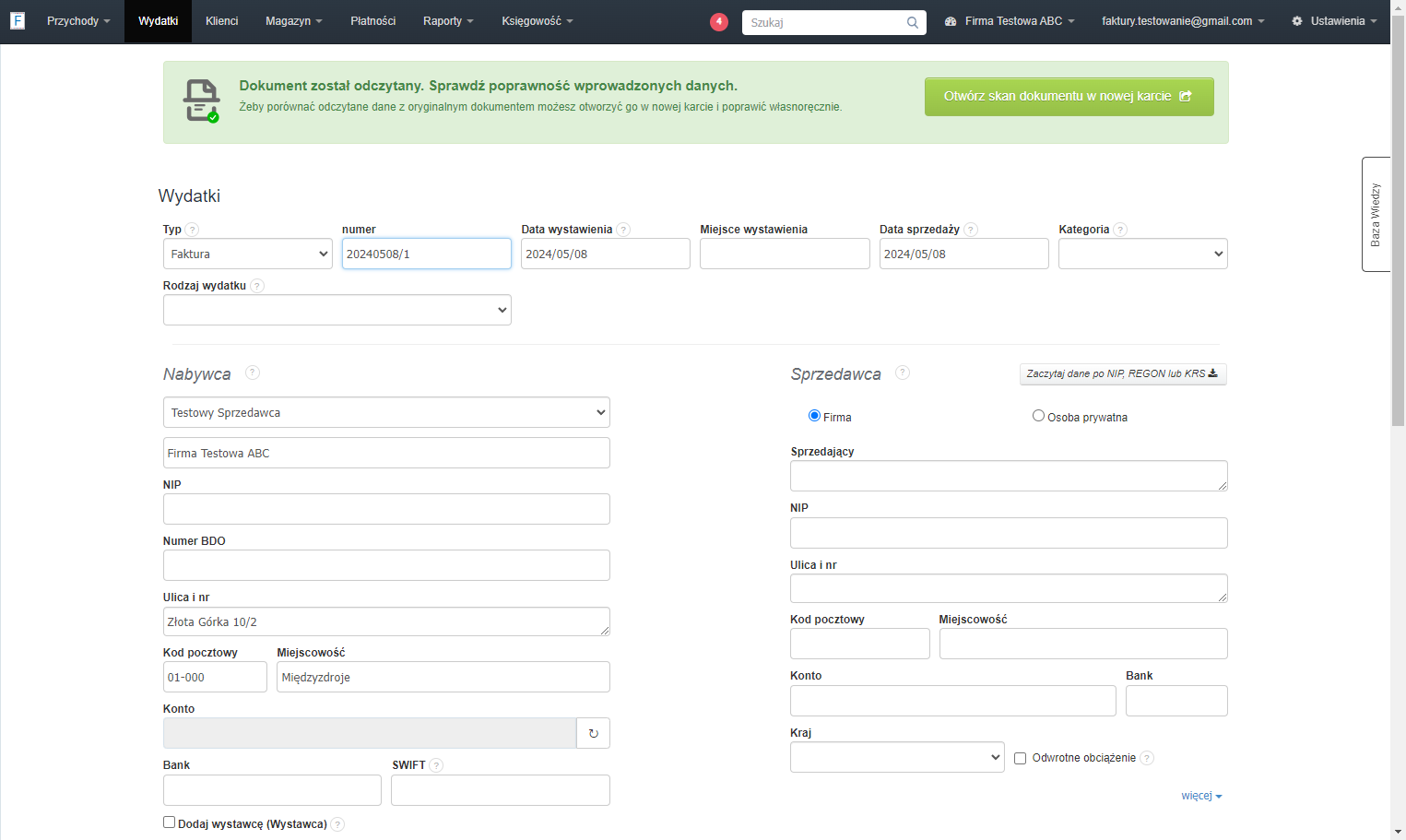The width and height of the screenshot is (1406, 840).
Task: Enable the Odwrotne obciążenie checkbox
Action: pos(1020,758)
